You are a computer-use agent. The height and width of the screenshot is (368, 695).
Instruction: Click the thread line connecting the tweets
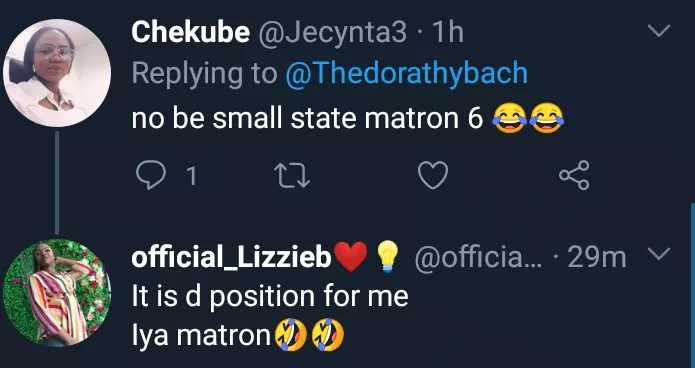click(57, 183)
